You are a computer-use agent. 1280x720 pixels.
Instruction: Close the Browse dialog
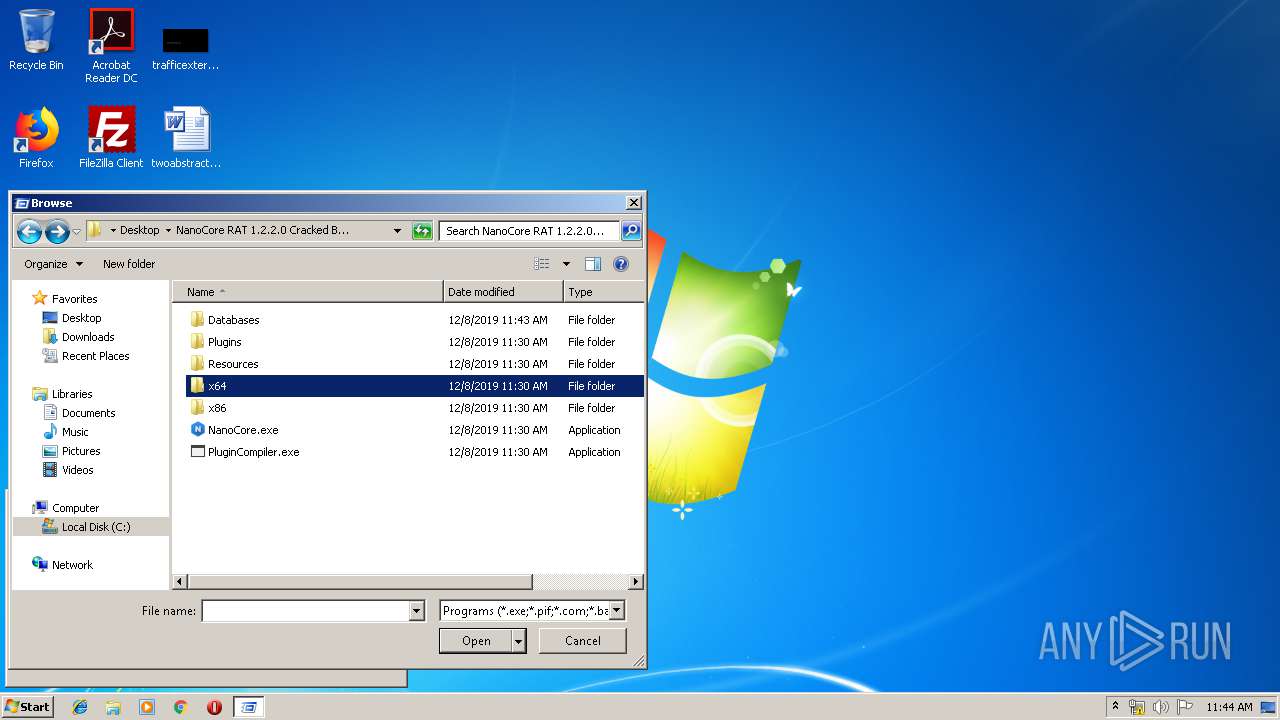[x=633, y=203]
